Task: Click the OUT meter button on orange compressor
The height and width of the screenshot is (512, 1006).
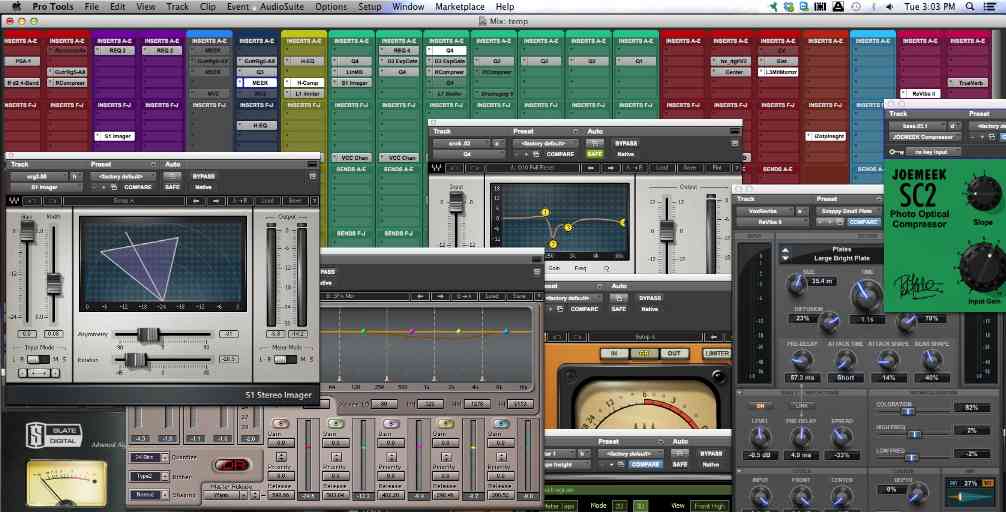Action: (674, 354)
